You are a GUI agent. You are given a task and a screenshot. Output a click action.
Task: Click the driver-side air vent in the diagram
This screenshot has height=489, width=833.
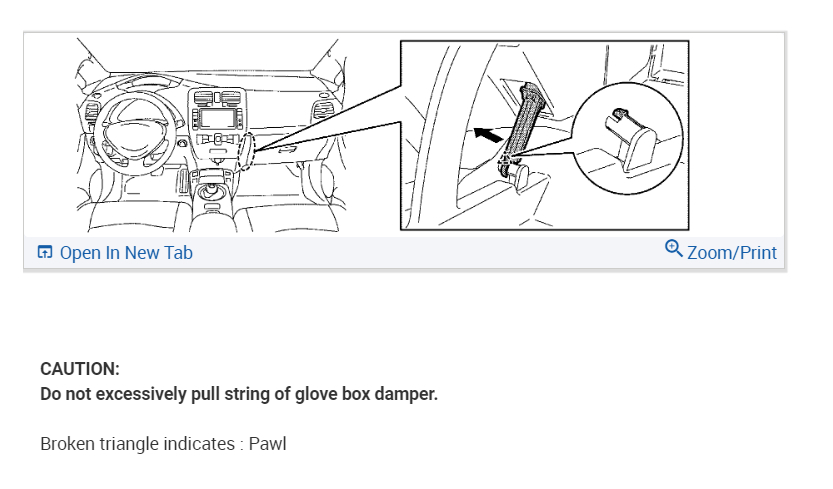click(91, 112)
